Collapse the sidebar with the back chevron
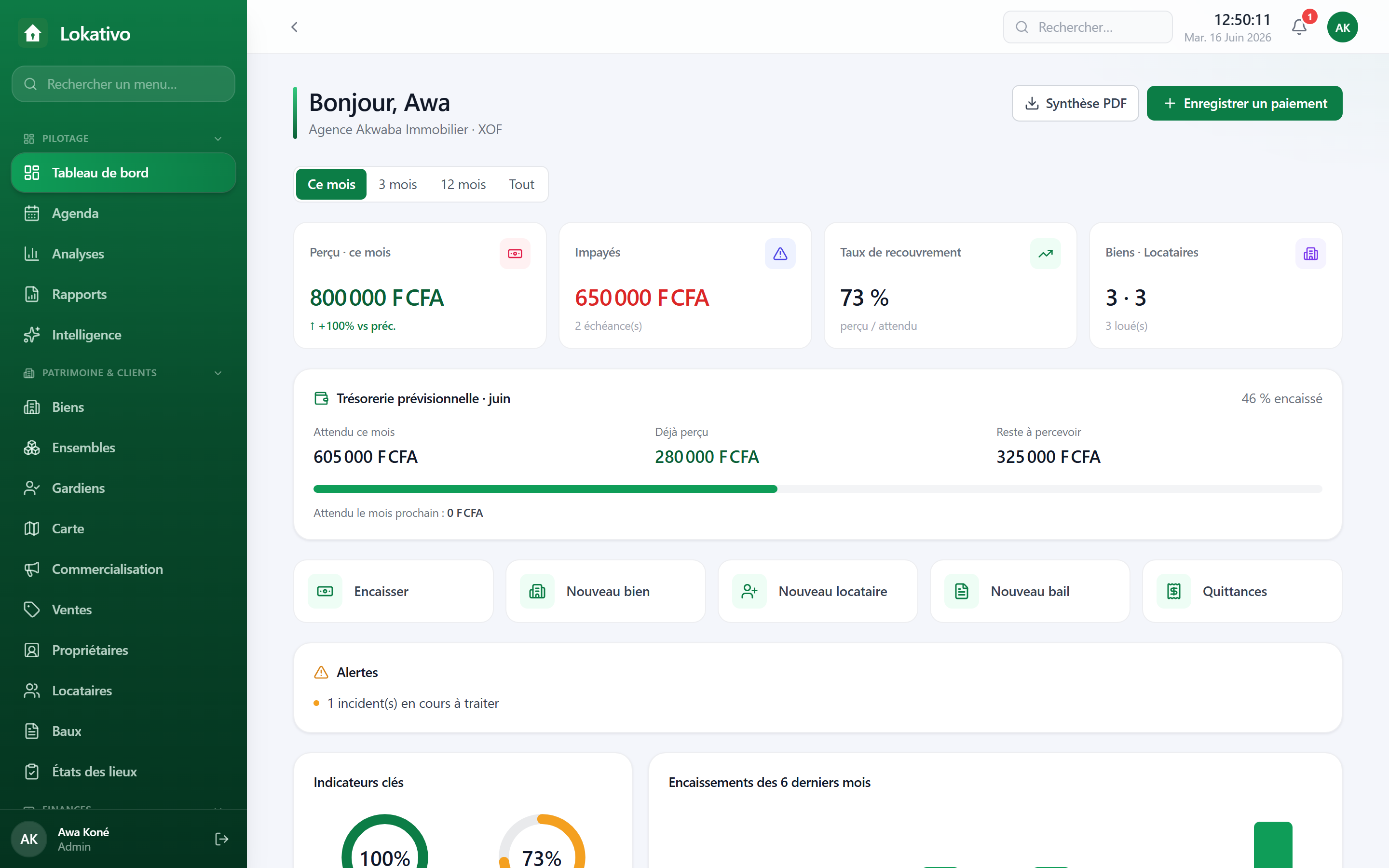The image size is (1389, 868). [295, 27]
